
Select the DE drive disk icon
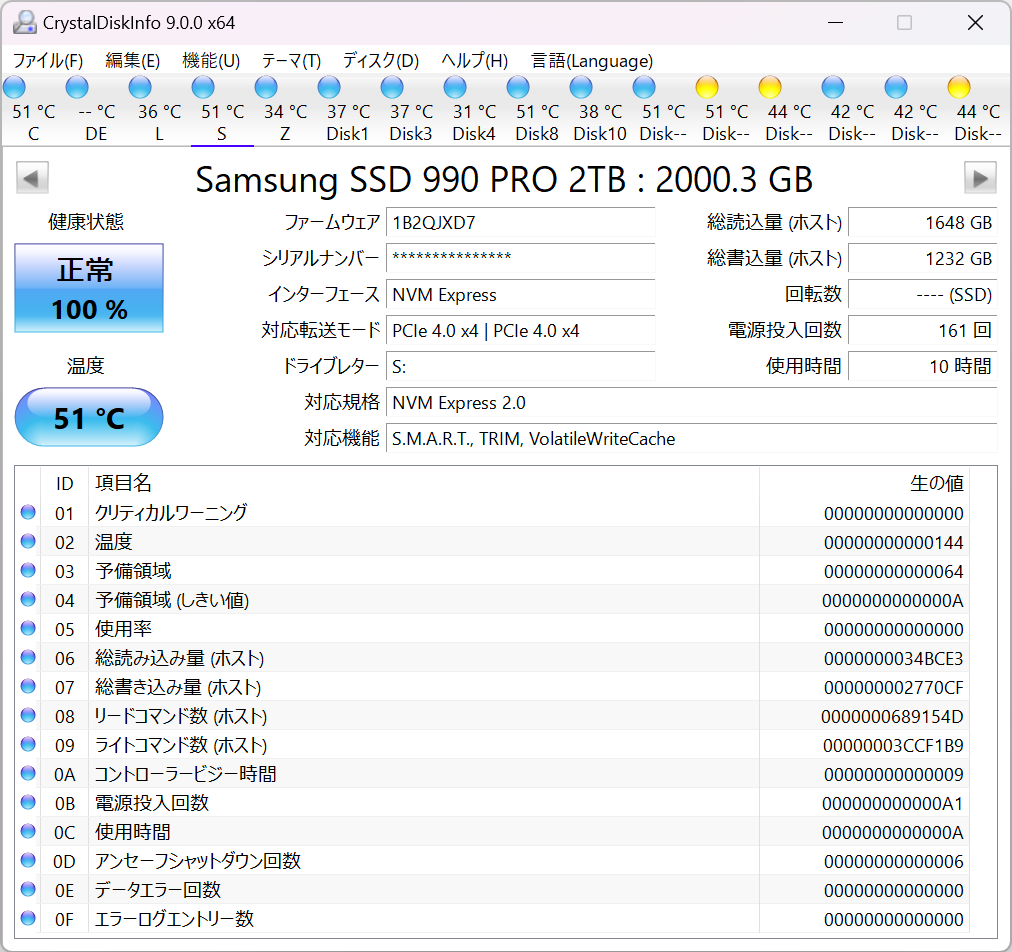point(77,88)
